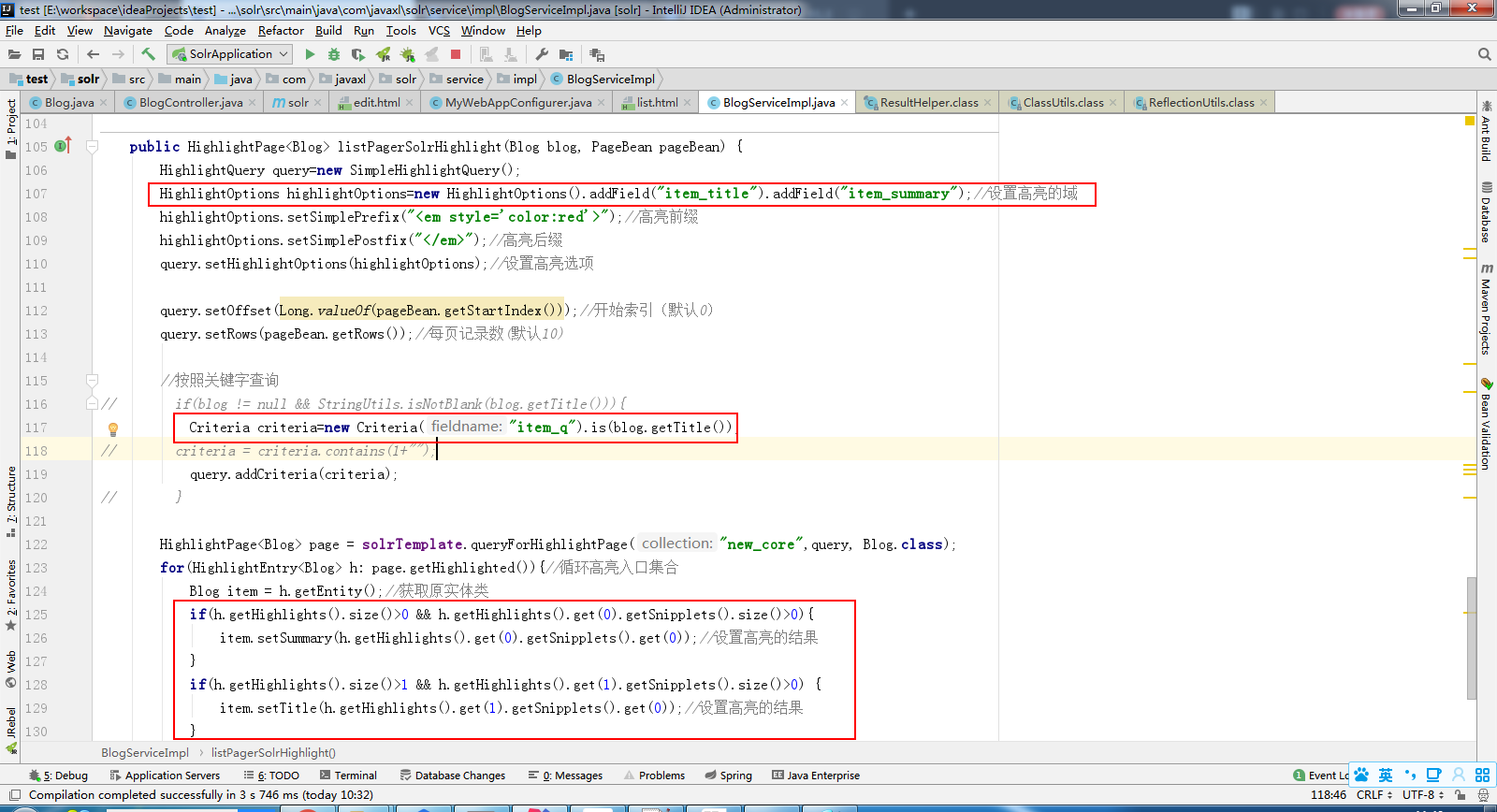This screenshot has width=1497, height=812.
Task: Toggle the 7: Structure tool window
Action: pyautogui.click(x=10, y=502)
